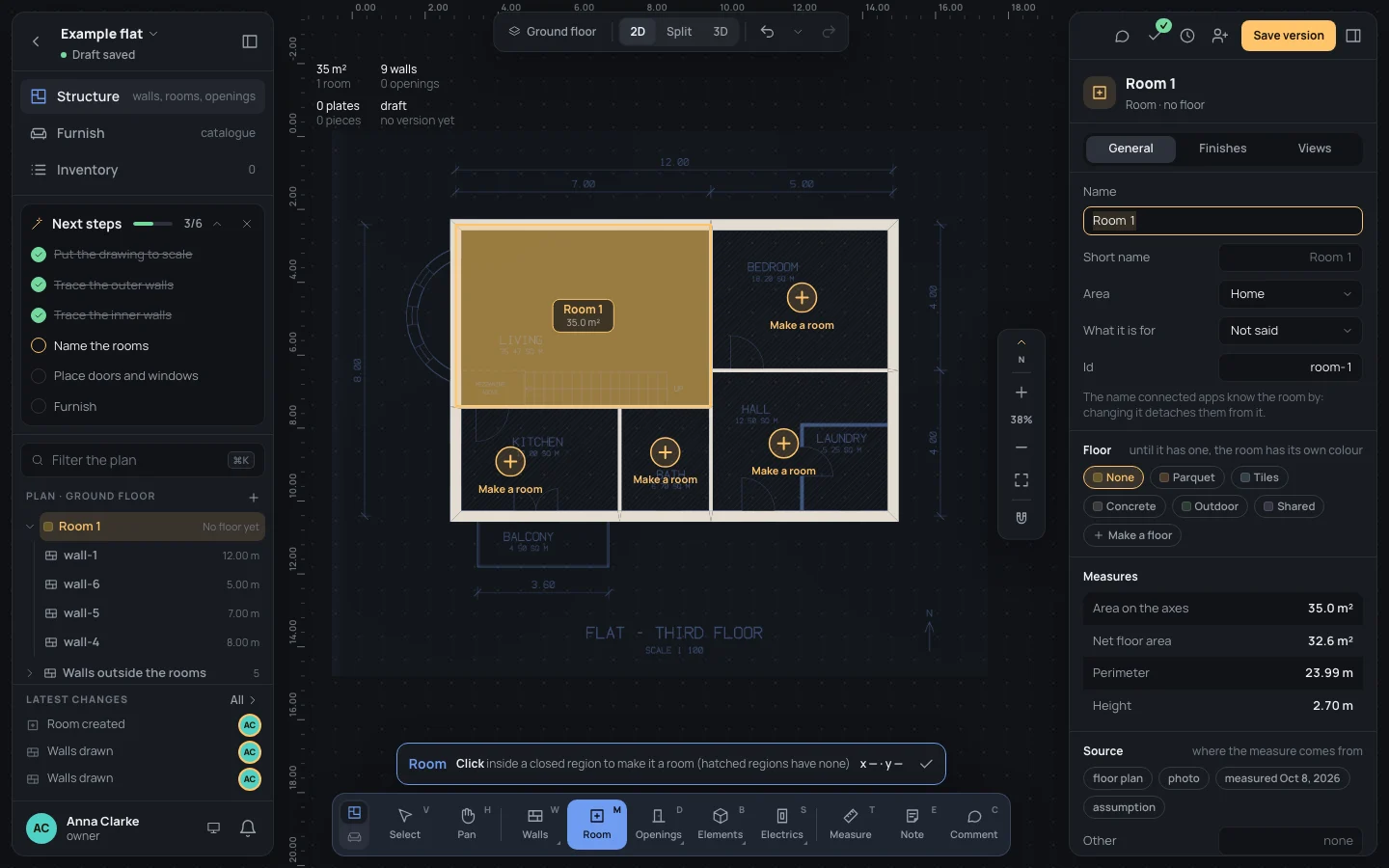Expand 'Walls outside the rooms' group
Screen dimensions: 1389x868
point(30,673)
